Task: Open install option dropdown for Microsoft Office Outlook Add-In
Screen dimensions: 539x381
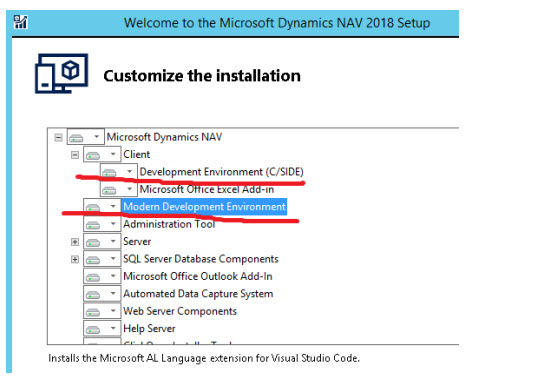Action: tap(102, 276)
